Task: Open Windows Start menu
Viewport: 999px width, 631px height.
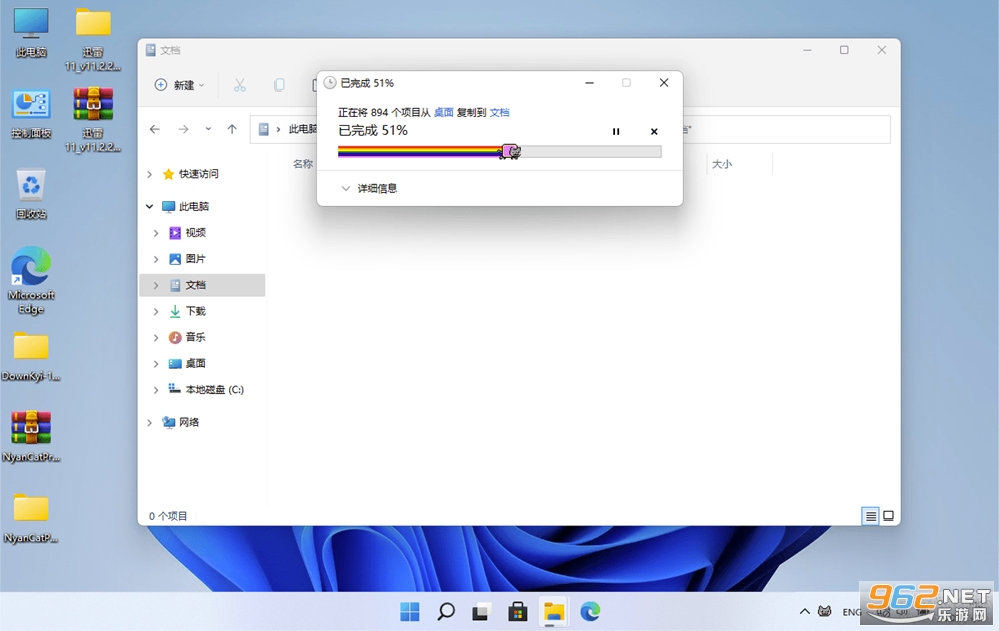Action: click(410, 612)
